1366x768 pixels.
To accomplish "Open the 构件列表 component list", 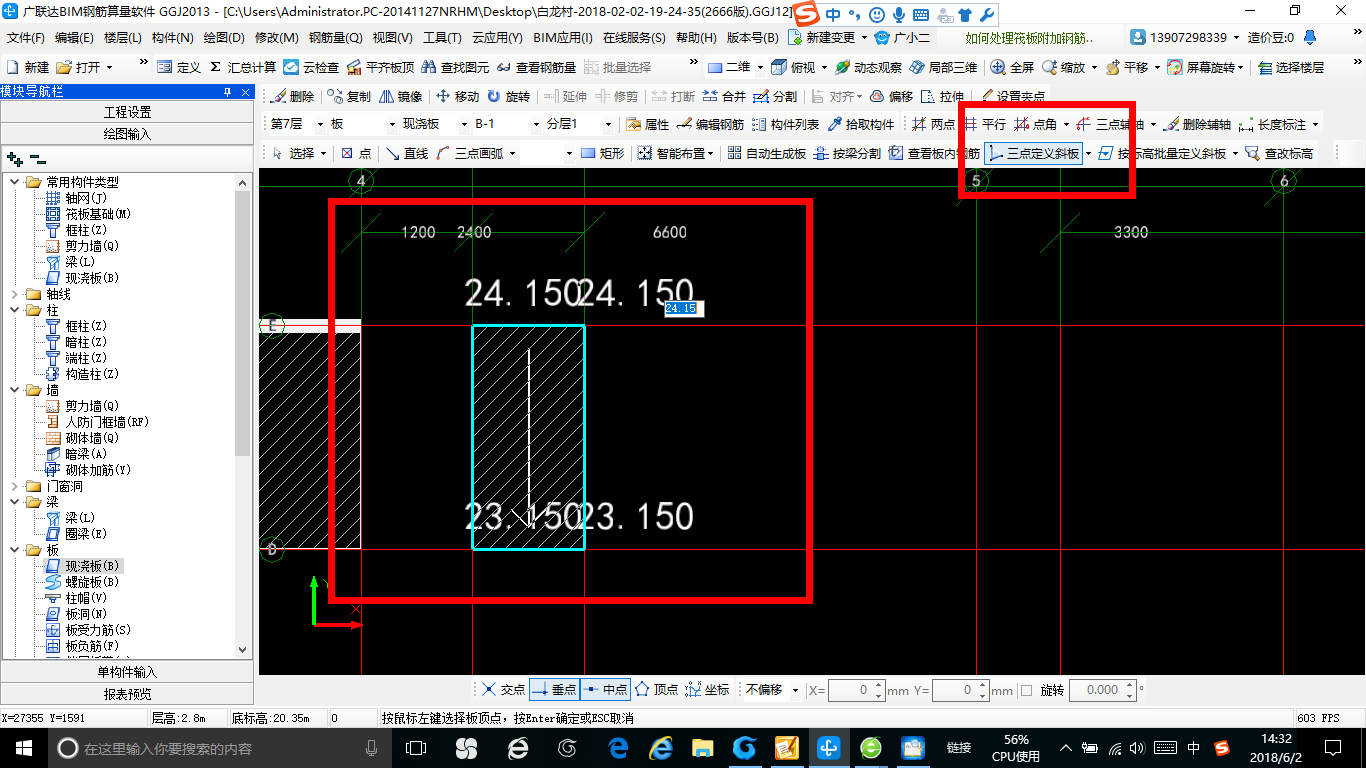I will pos(785,125).
